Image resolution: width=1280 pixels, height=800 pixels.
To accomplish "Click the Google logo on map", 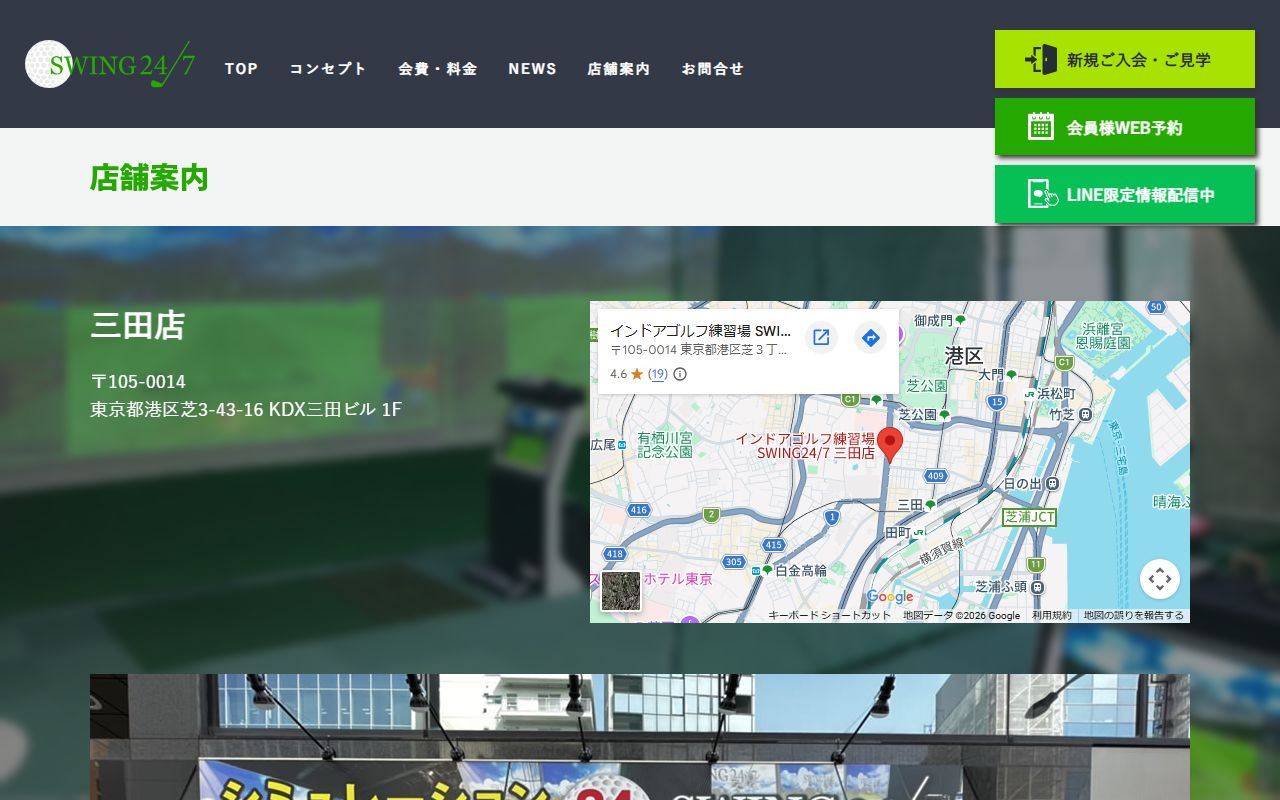I will (x=890, y=597).
